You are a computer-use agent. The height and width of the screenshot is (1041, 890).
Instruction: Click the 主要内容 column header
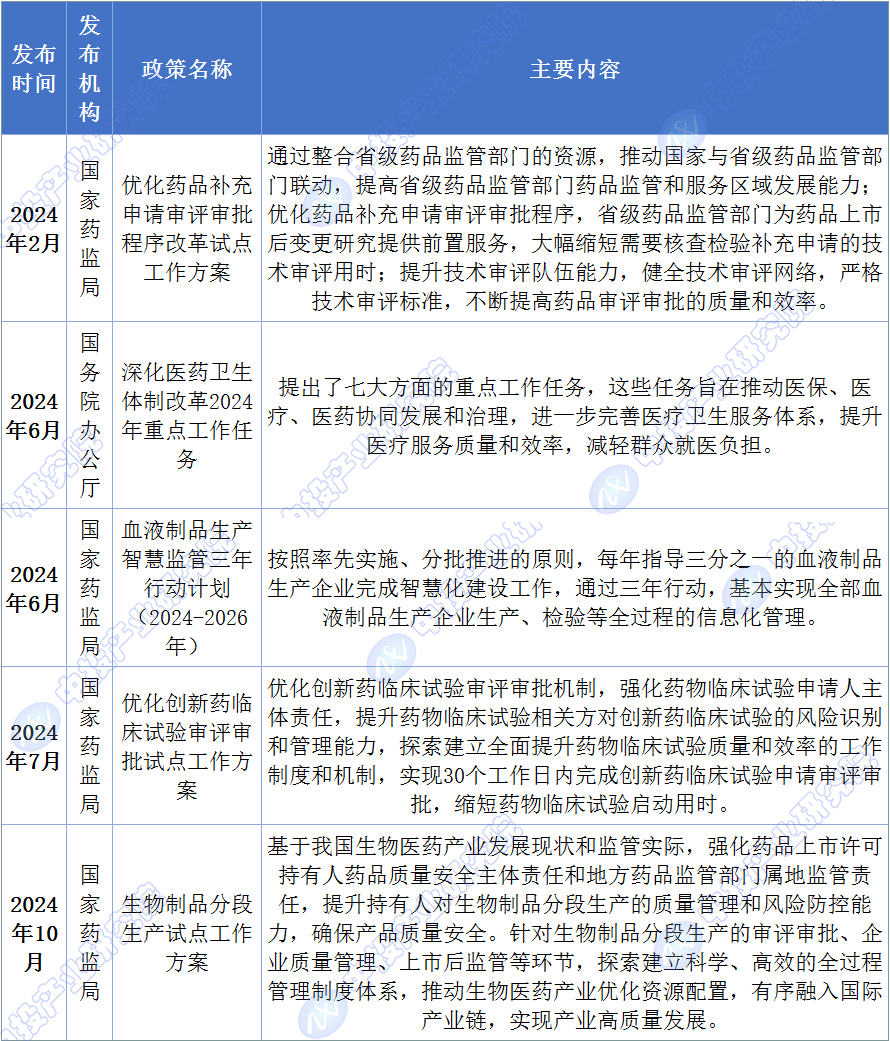575,69
